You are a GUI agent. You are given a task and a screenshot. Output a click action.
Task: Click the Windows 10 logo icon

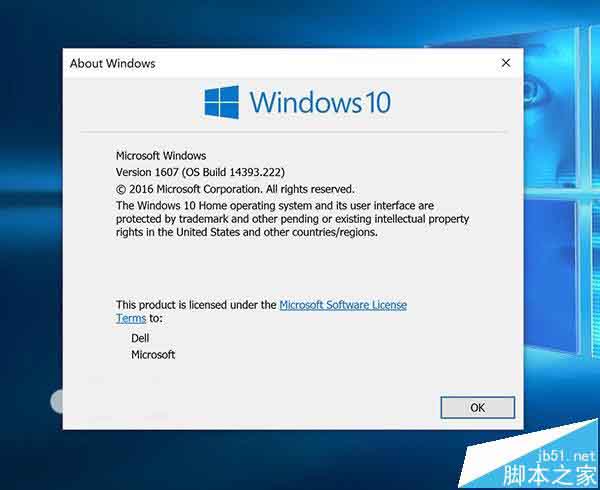[x=222, y=102]
